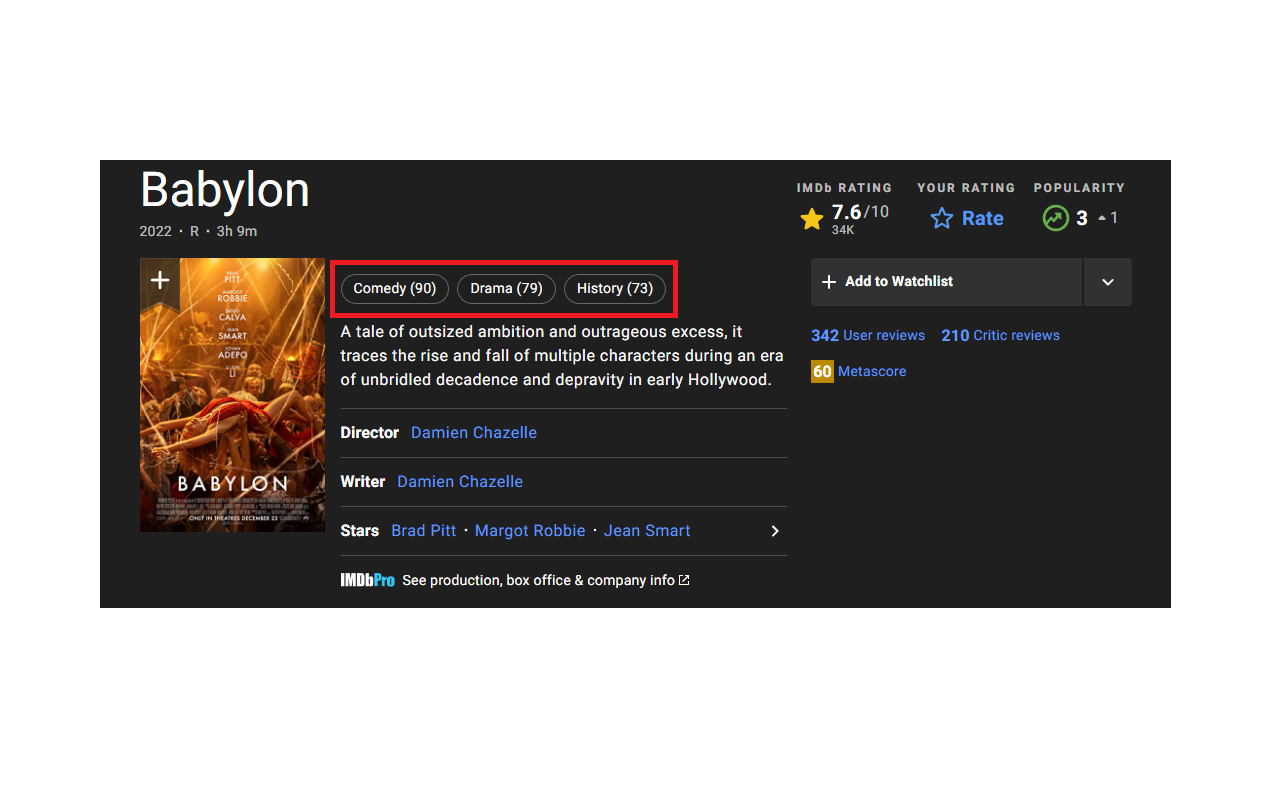Open the Watchlist options dropdown arrow
Viewport: 1280px width, 800px height.
[1108, 282]
